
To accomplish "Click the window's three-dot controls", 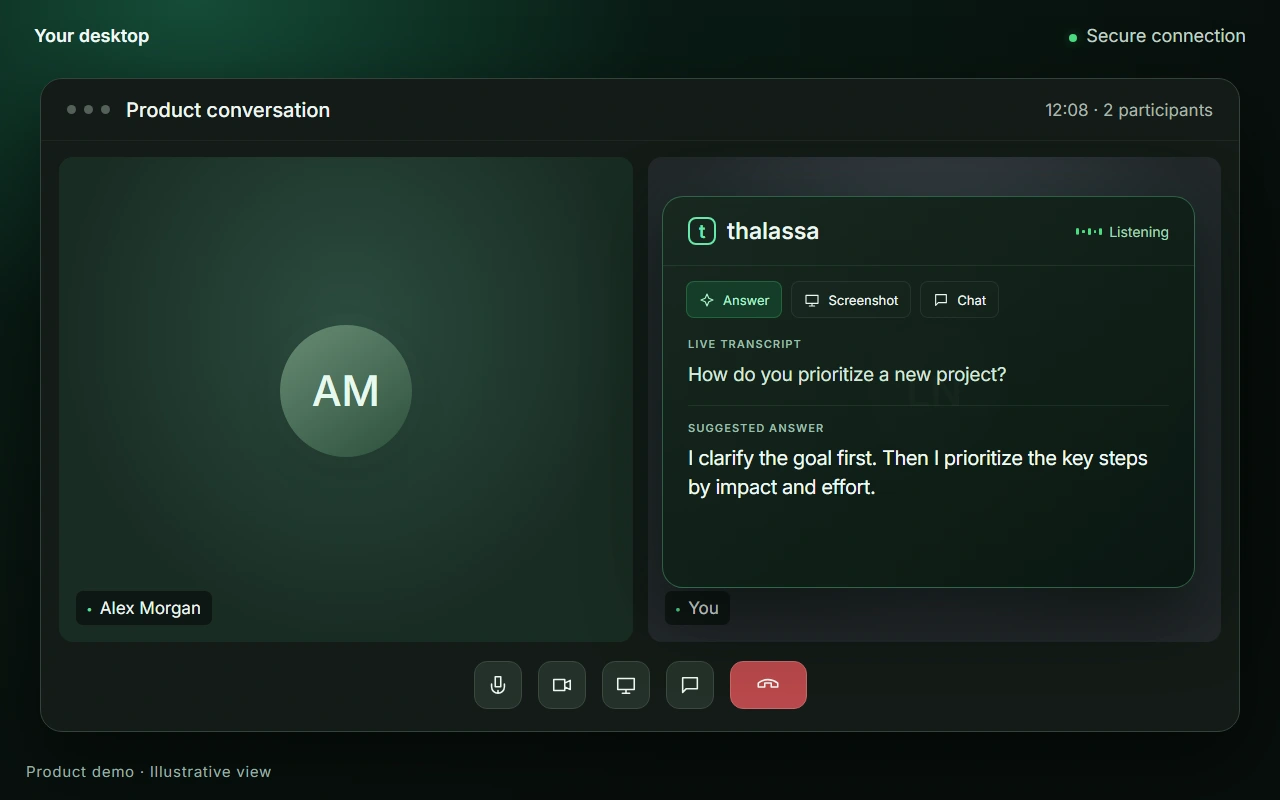I will [89, 110].
